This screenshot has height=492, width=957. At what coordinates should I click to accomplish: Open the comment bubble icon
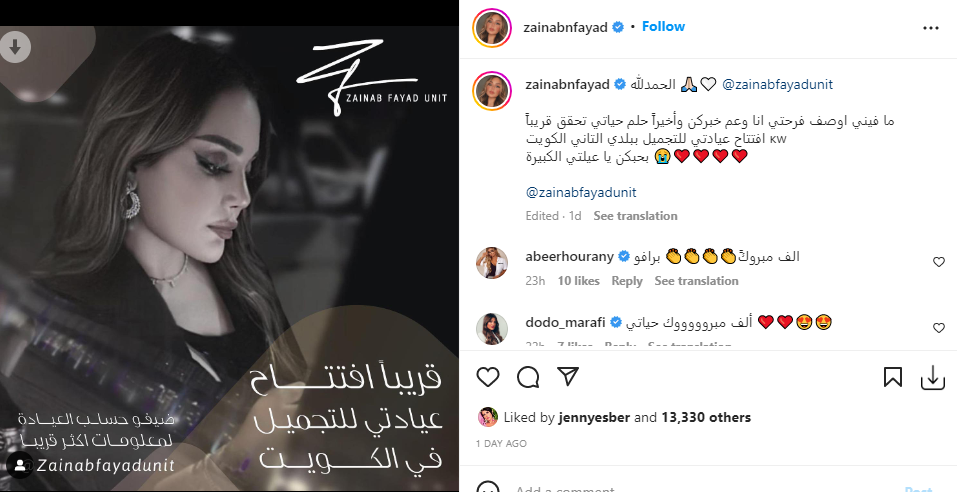point(528,377)
